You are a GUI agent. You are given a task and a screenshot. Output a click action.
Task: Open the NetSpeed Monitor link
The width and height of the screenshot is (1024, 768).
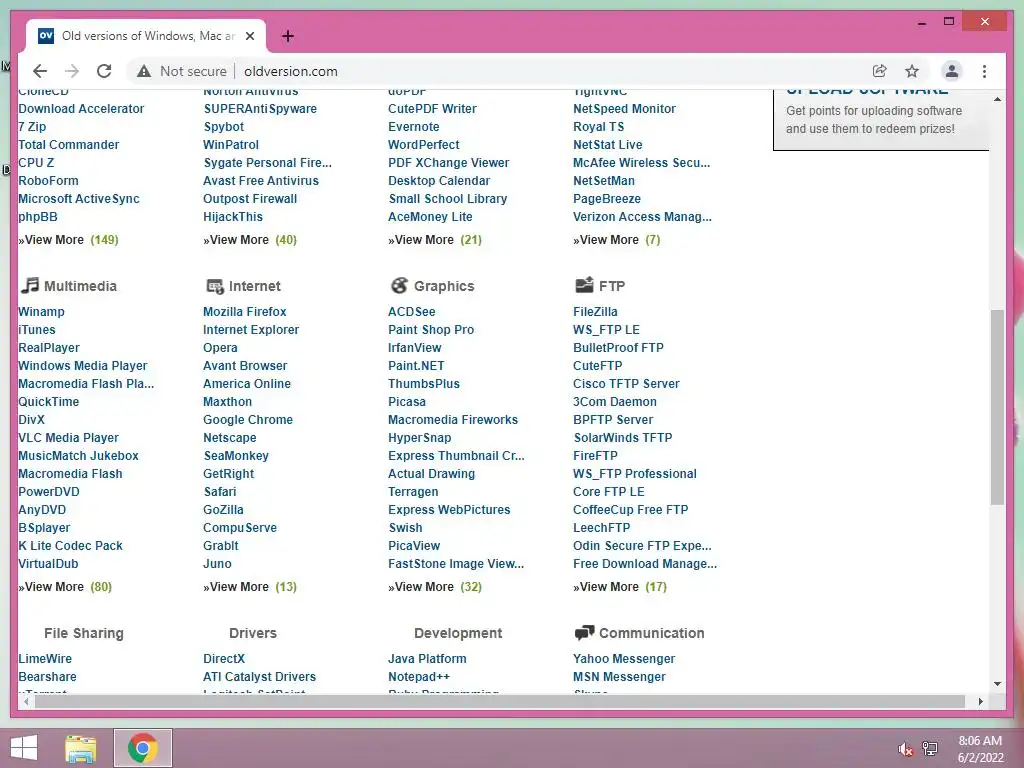point(624,108)
